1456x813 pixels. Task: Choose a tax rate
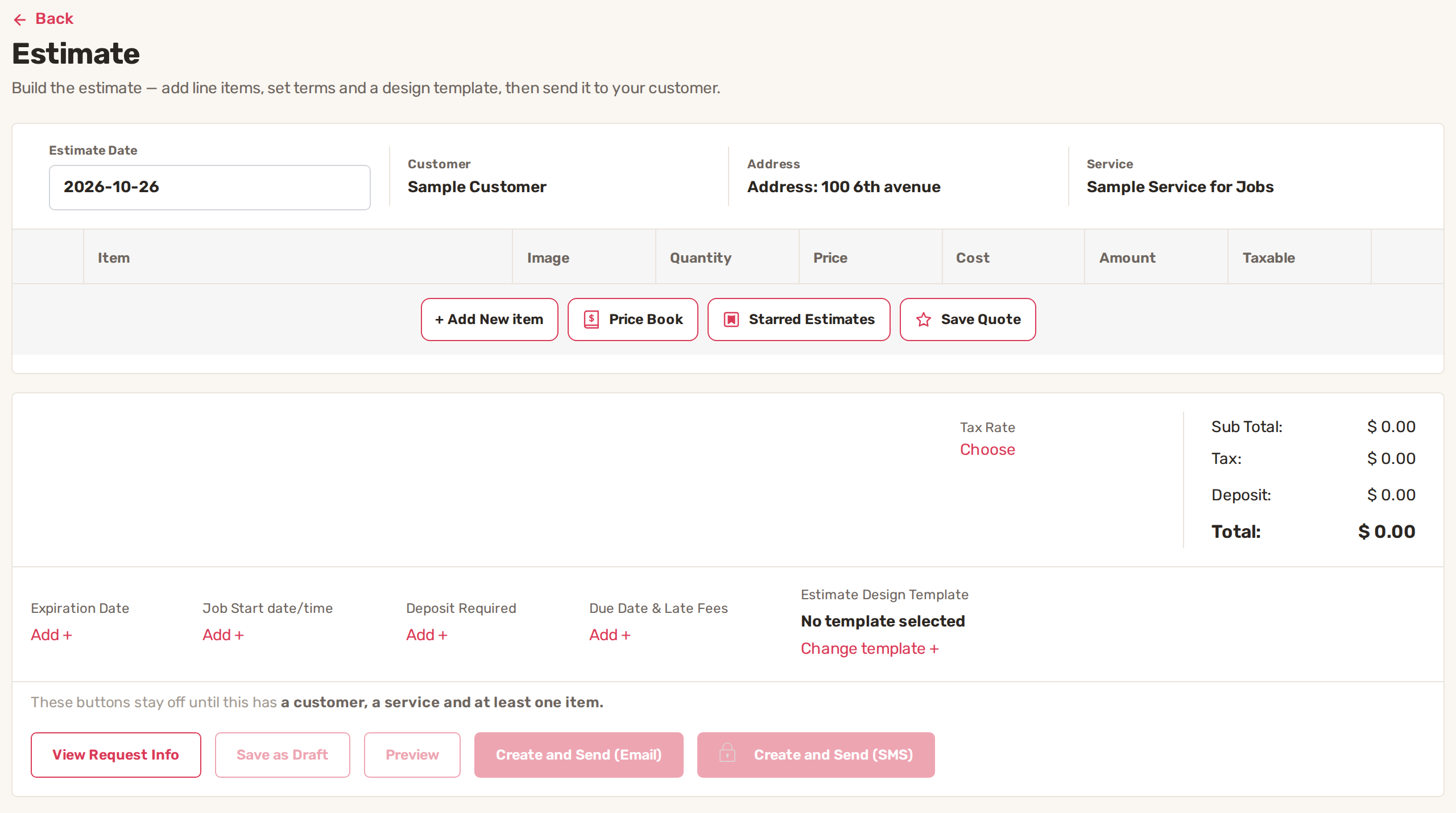(x=987, y=450)
